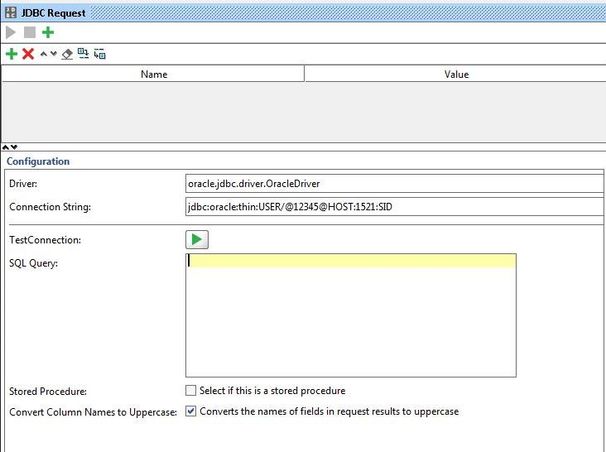Expand properties panel with splitter down arrow
This screenshot has height=452, width=606.
pyautogui.click(x=13, y=147)
